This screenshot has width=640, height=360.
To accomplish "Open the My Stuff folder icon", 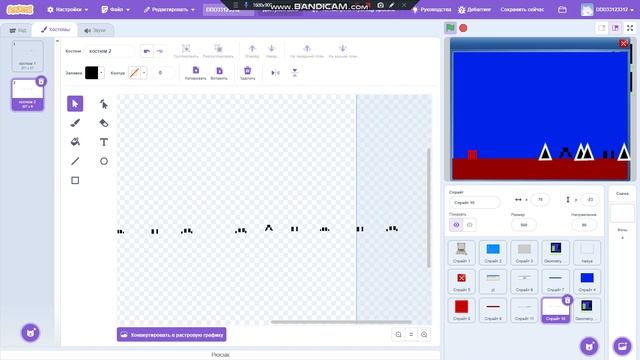I will [562, 9].
